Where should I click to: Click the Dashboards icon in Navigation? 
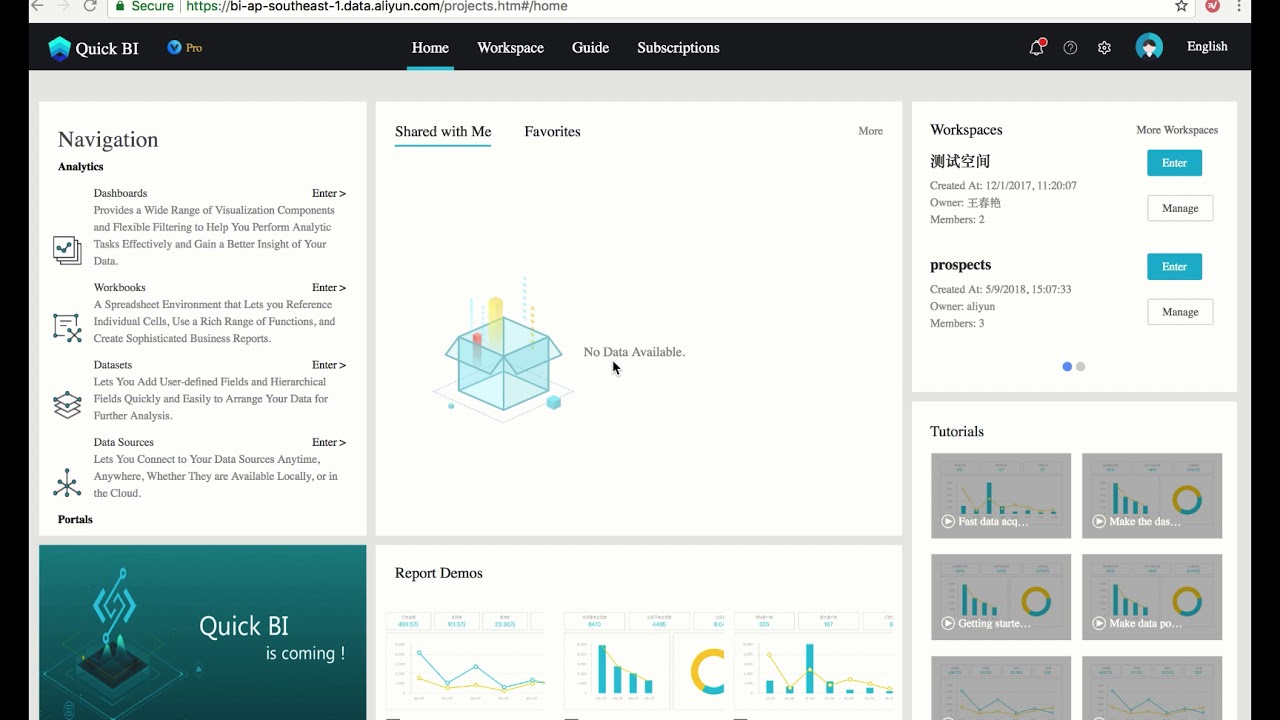coord(67,250)
